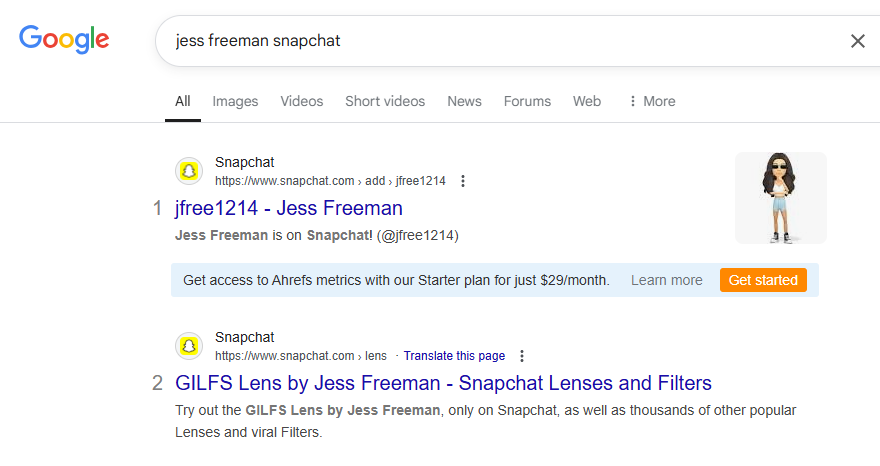
Task: Open "jfree1214 - Jess Freeman" result
Action: click(289, 208)
